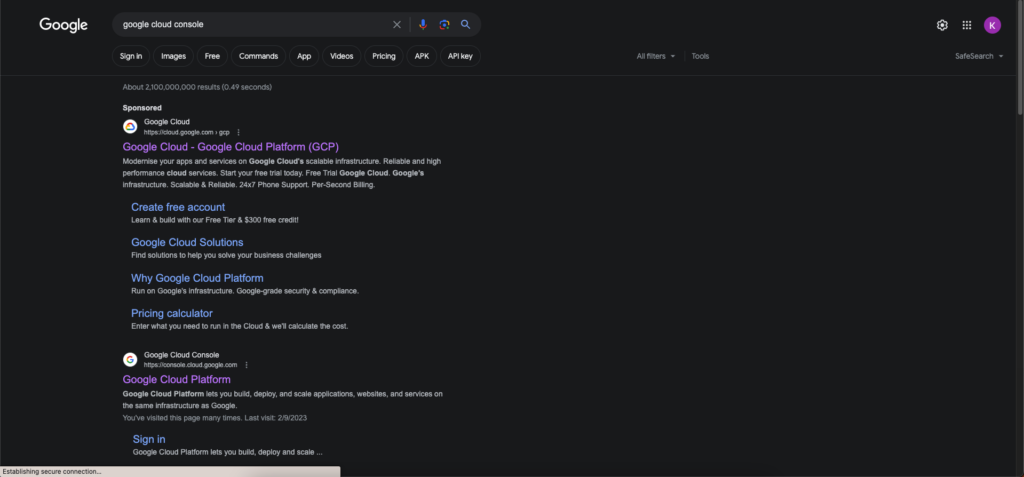
Task: Select the Images filter chip
Action: click(174, 56)
